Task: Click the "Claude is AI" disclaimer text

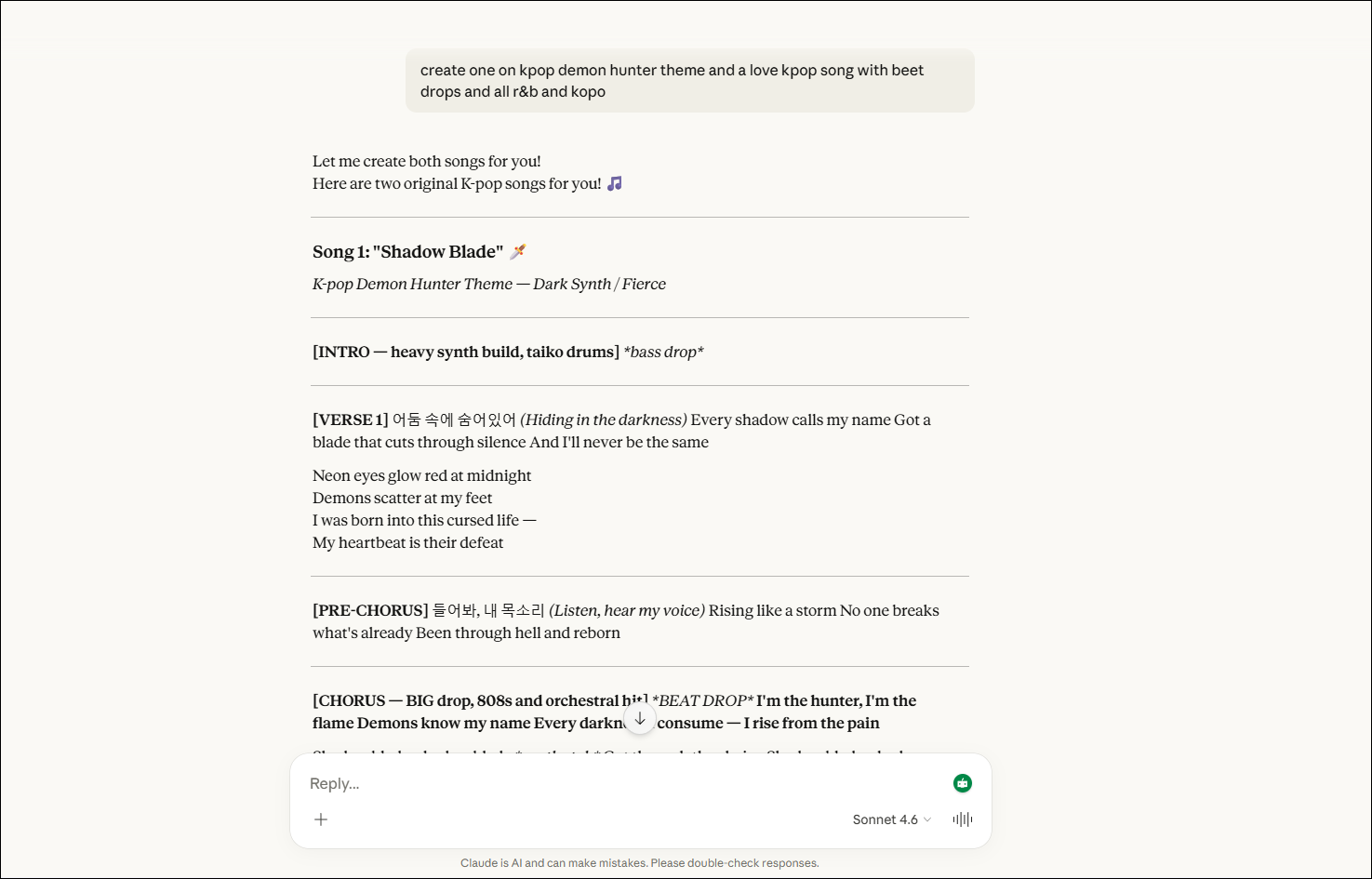Action: [639, 863]
